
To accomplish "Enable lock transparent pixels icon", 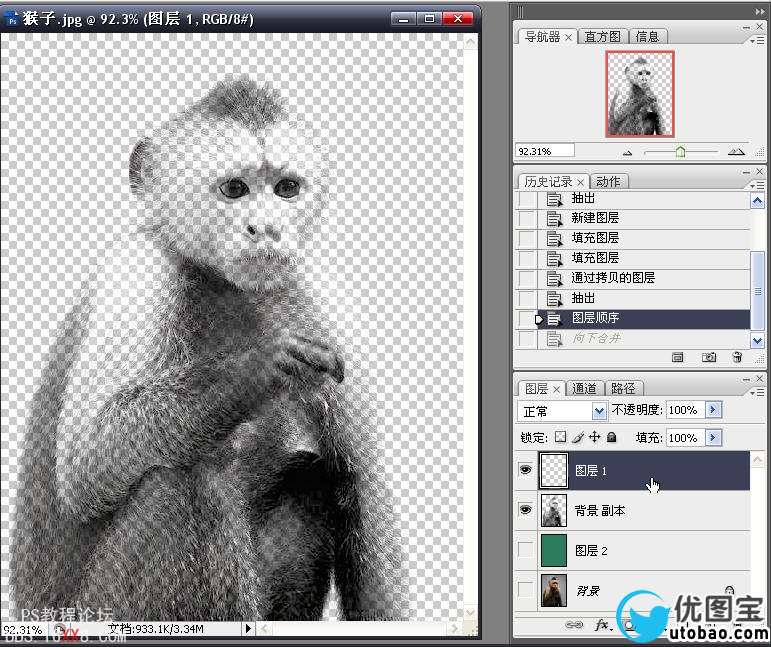I will (x=560, y=437).
